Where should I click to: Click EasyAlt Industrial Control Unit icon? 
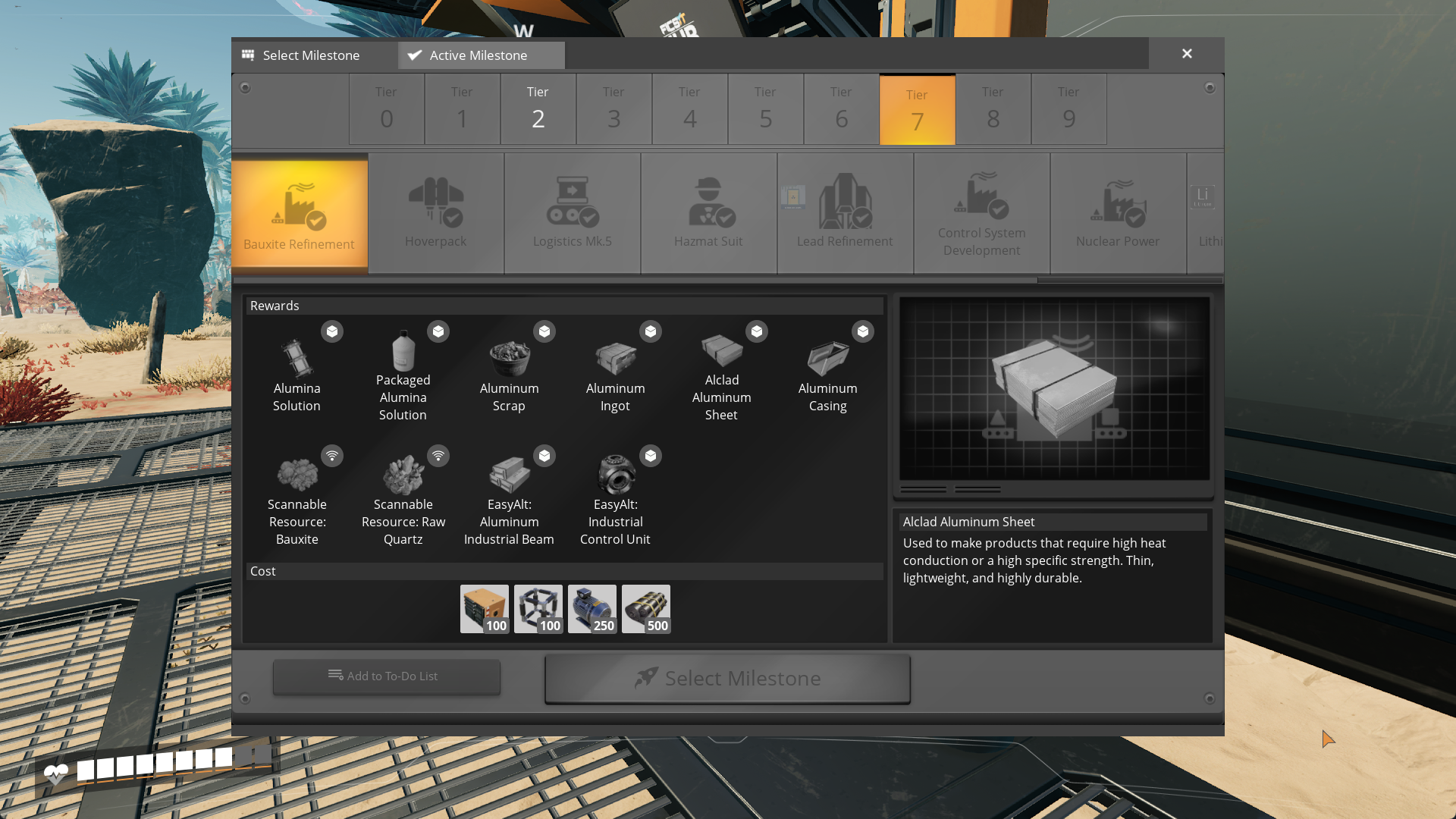(615, 474)
